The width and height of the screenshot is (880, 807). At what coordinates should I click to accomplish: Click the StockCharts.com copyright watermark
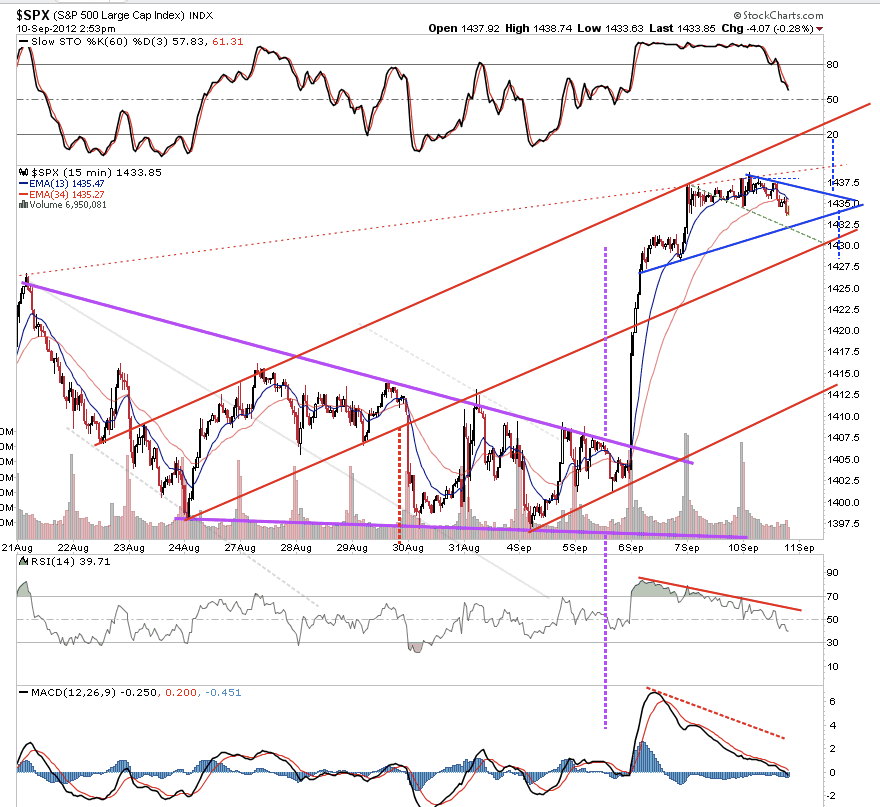tap(778, 16)
